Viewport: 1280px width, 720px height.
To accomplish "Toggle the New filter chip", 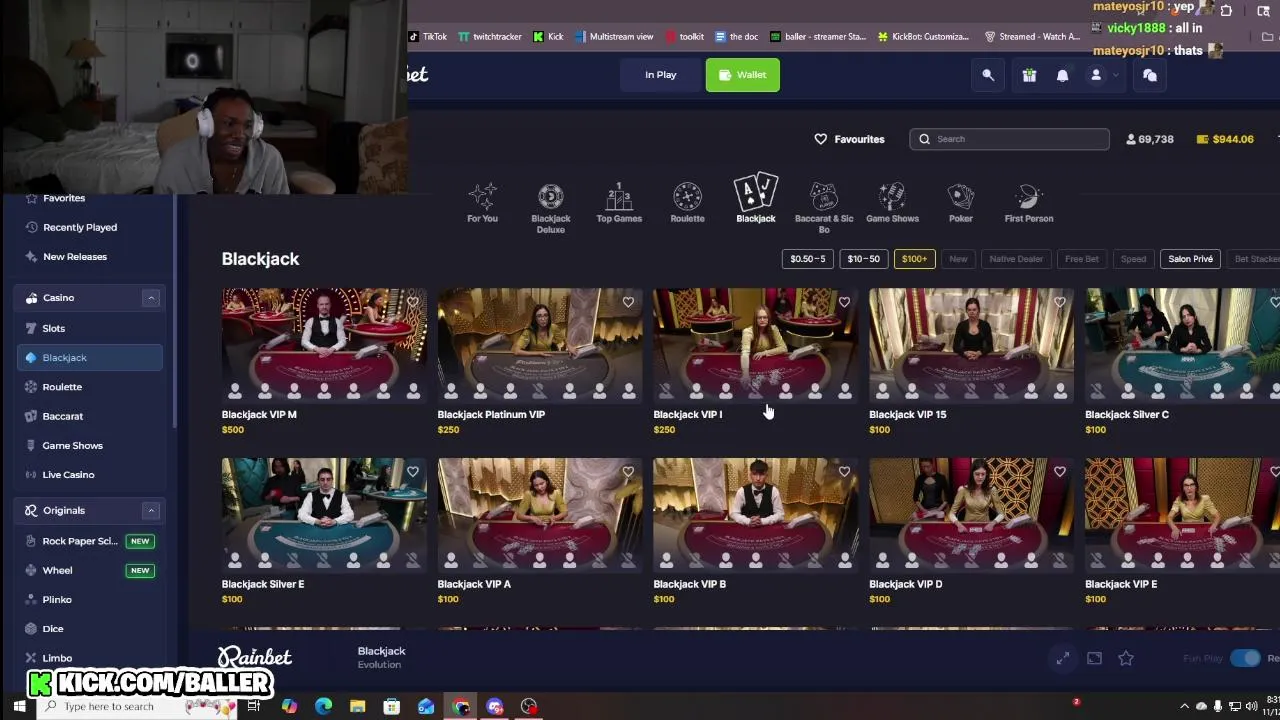I will point(958,259).
